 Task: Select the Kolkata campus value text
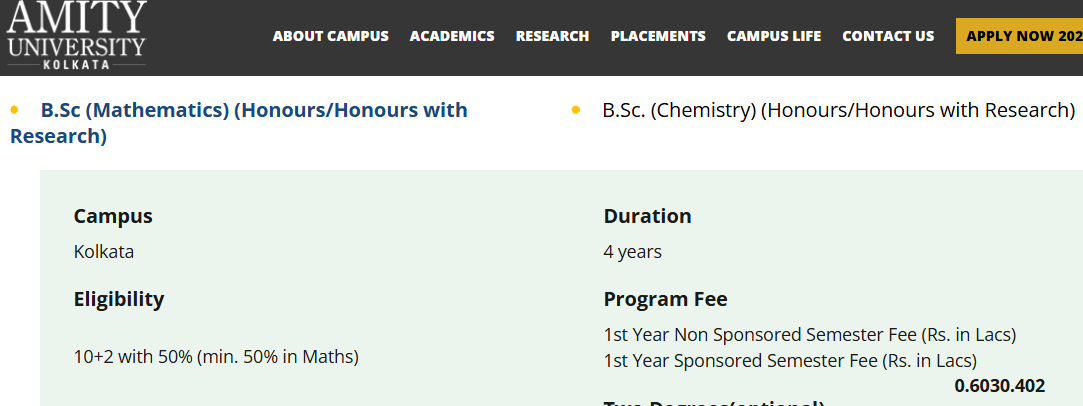(x=104, y=252)
